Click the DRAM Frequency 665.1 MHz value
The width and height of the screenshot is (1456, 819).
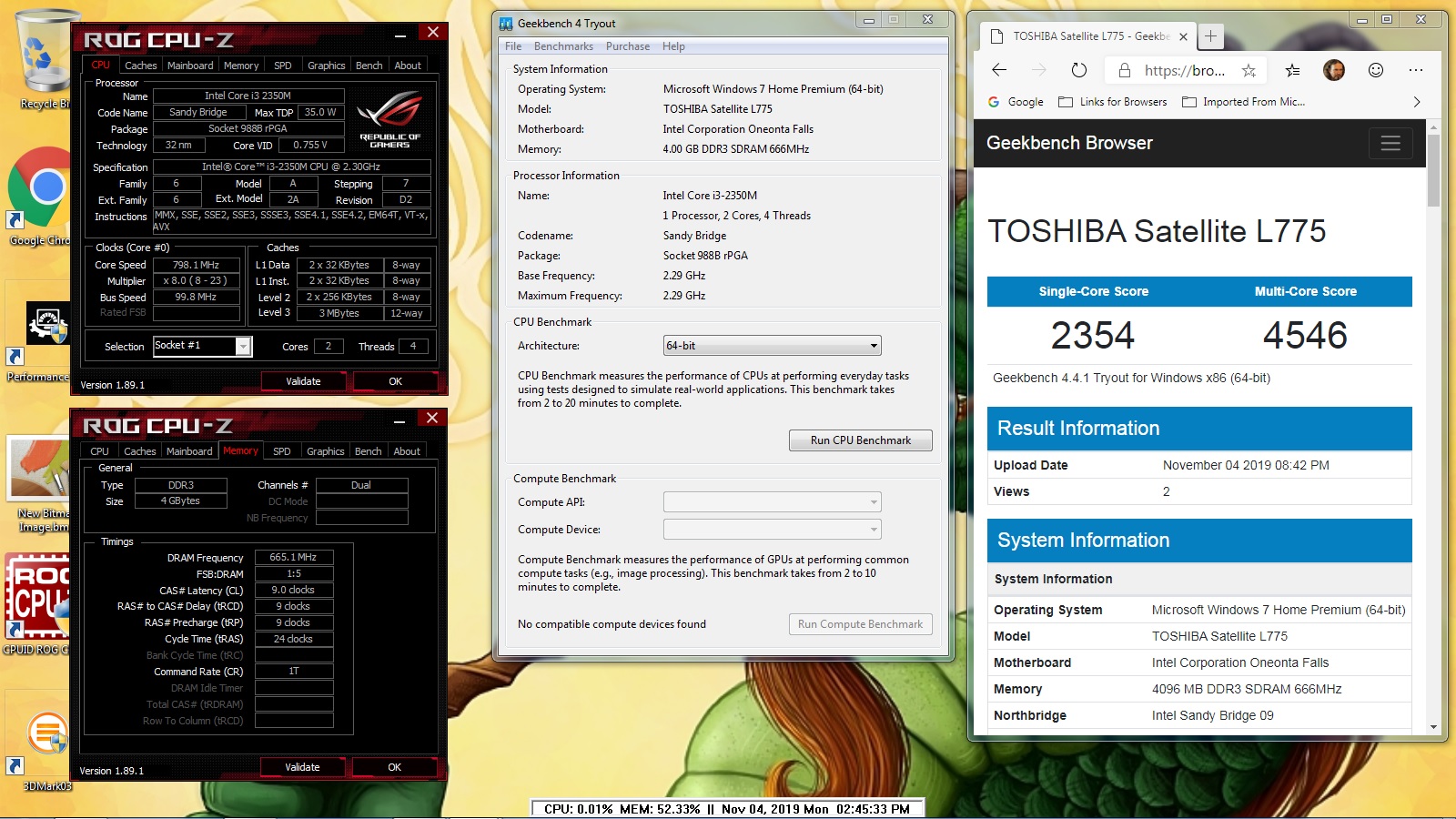pos(293,557)
